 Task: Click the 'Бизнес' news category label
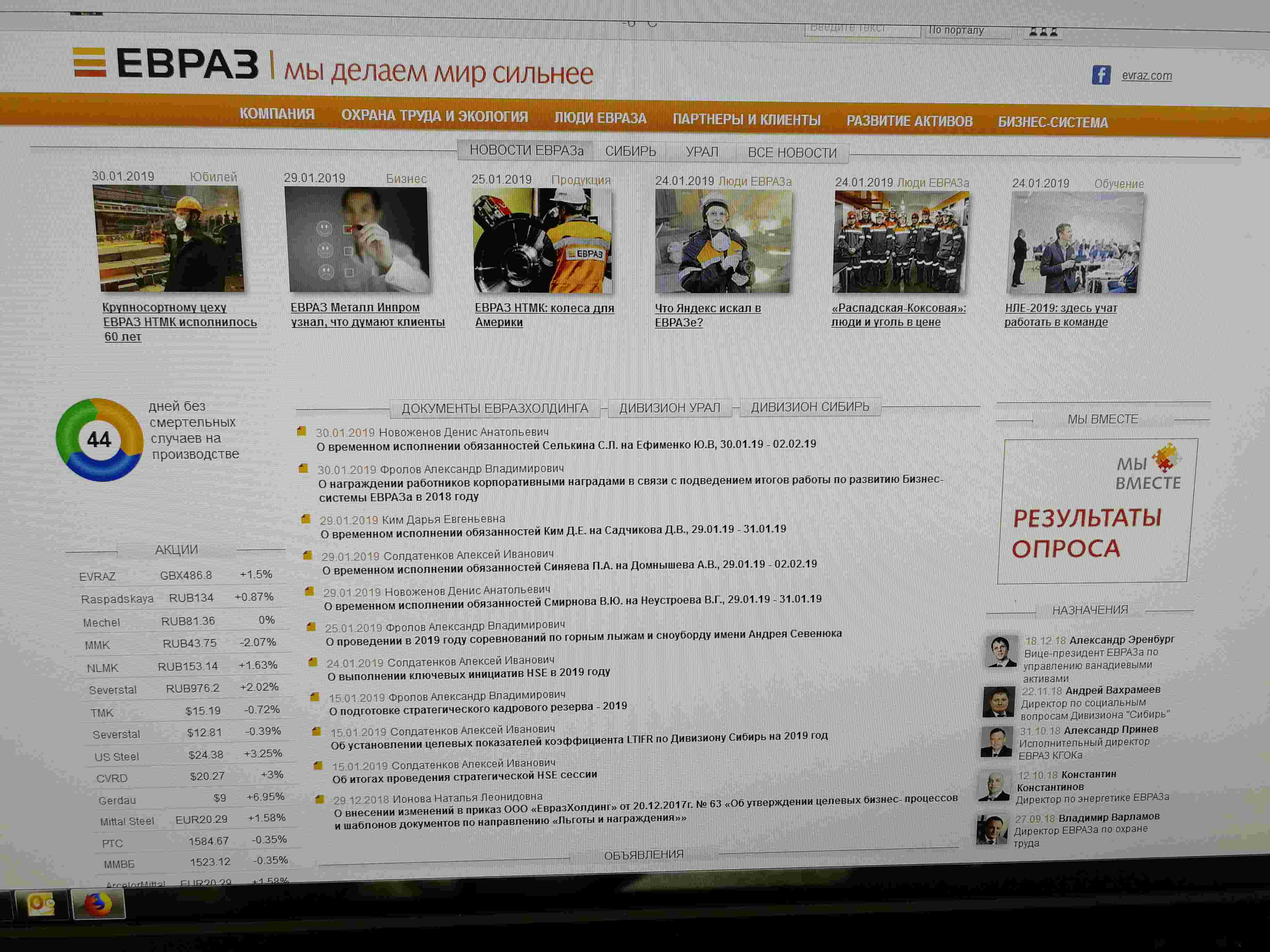point(406,178)
